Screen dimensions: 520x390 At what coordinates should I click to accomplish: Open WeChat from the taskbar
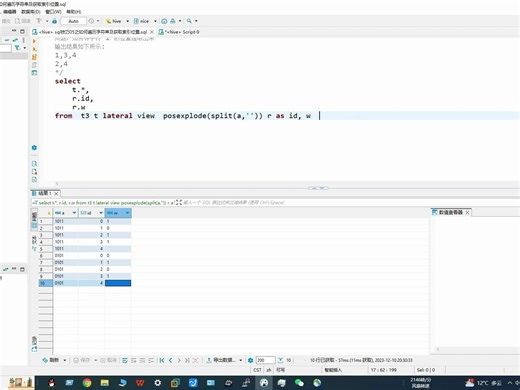pos(299,383)
